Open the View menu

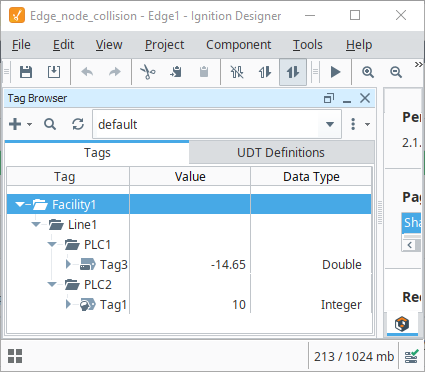coord(109,45)
